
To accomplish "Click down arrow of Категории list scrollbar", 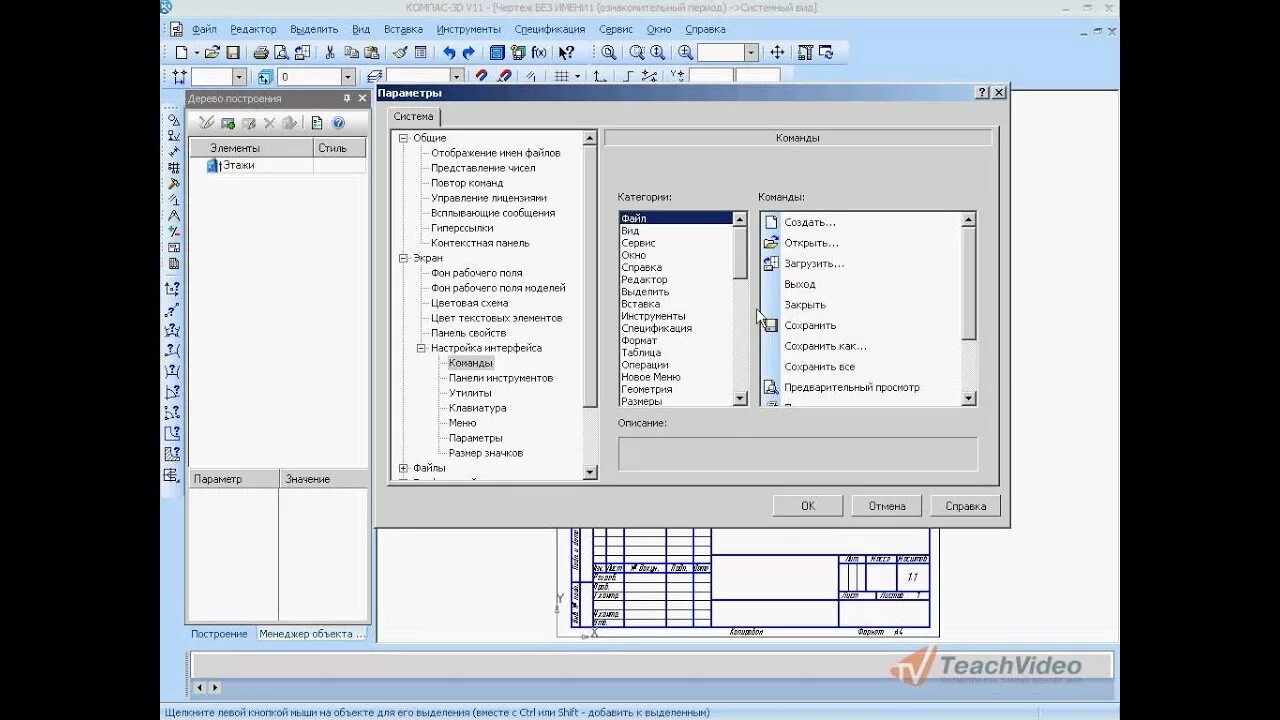I will 740,398.
